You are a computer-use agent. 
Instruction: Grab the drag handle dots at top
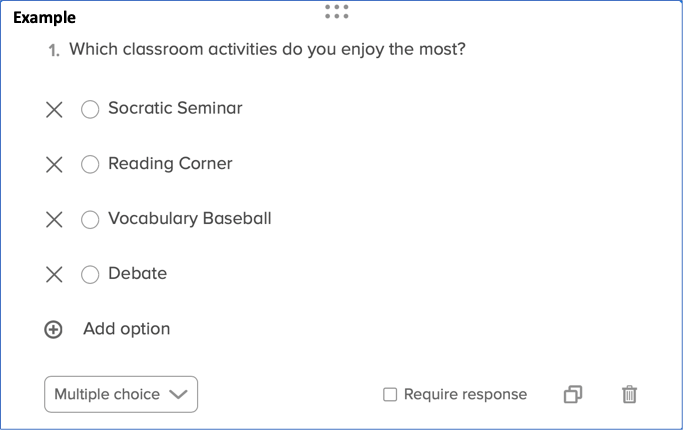(x=337, y=12)
